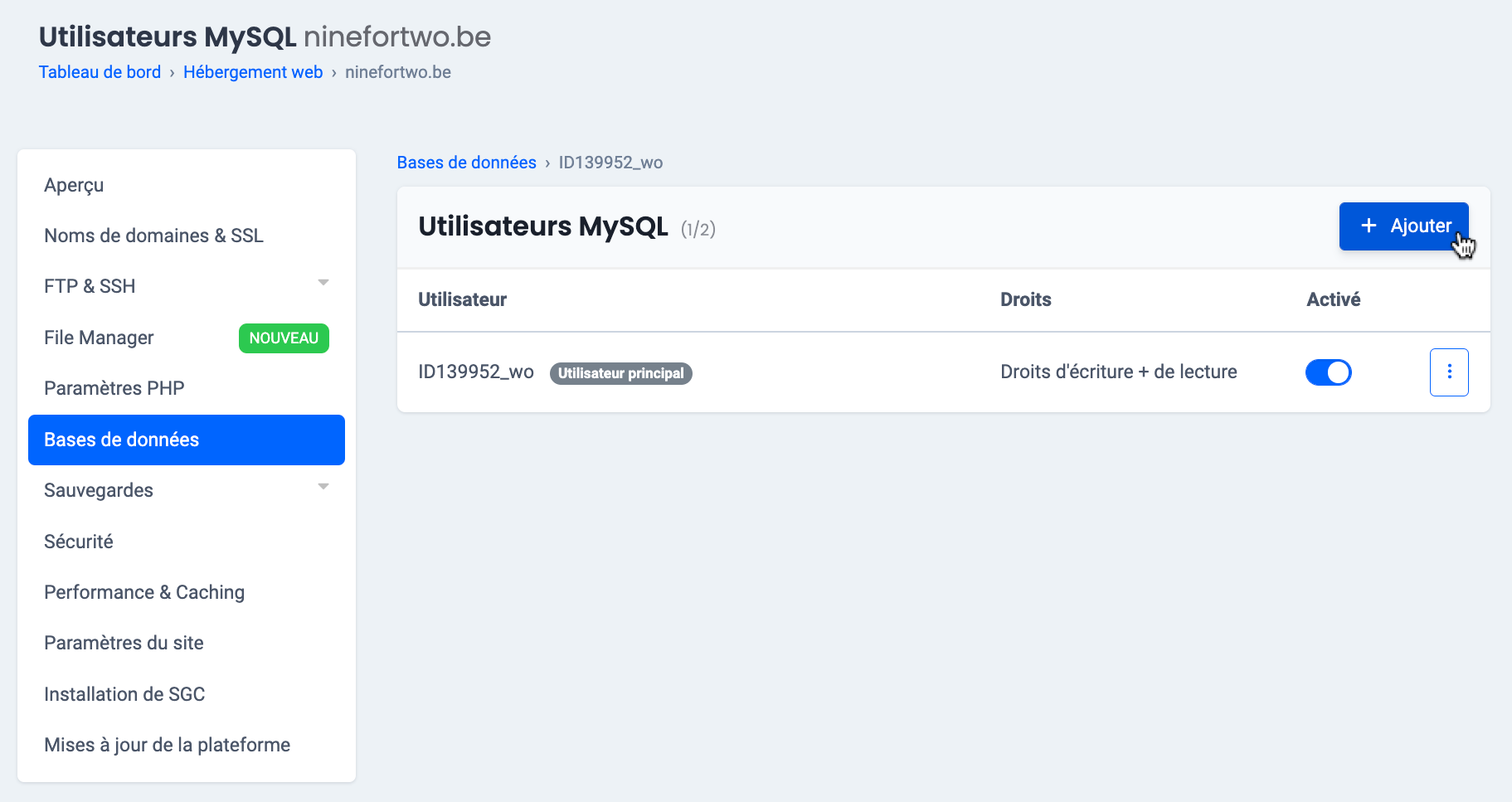The height and width of the screenshot is (802, 1512).
Task: Open the three-dot actions menu for ID139952_wo
Action: pos(1448,372)
